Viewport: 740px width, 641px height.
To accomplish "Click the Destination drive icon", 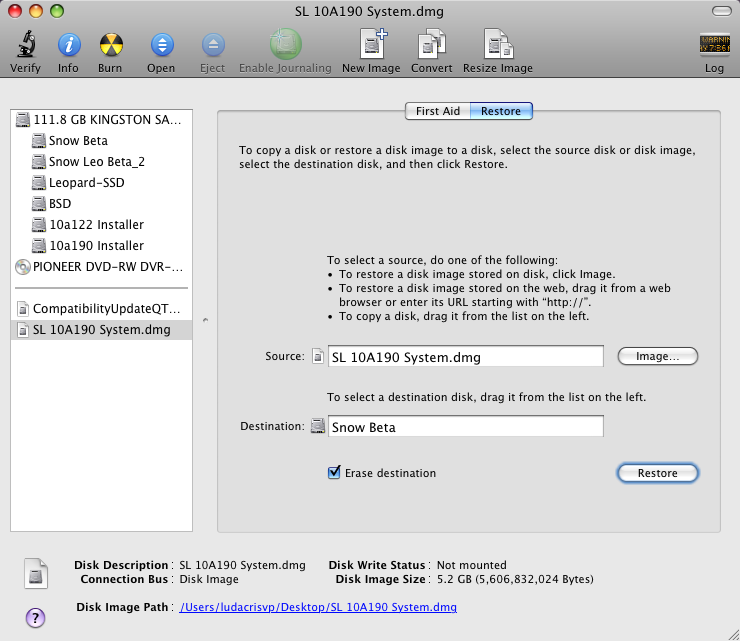I will tap(318, 426).
